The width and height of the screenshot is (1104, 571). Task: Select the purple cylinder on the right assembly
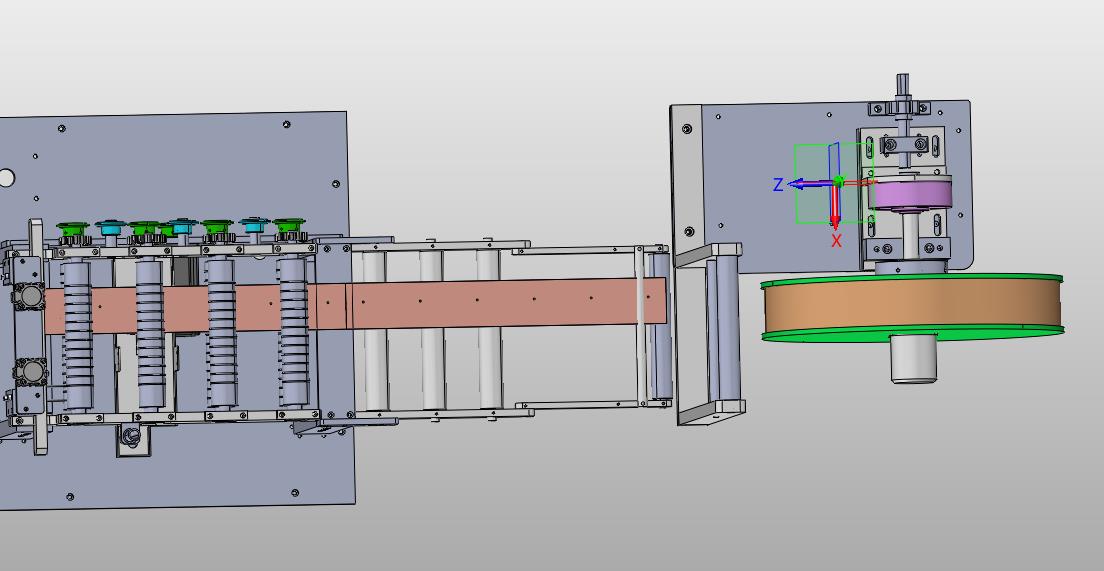(x=910, y=194)
